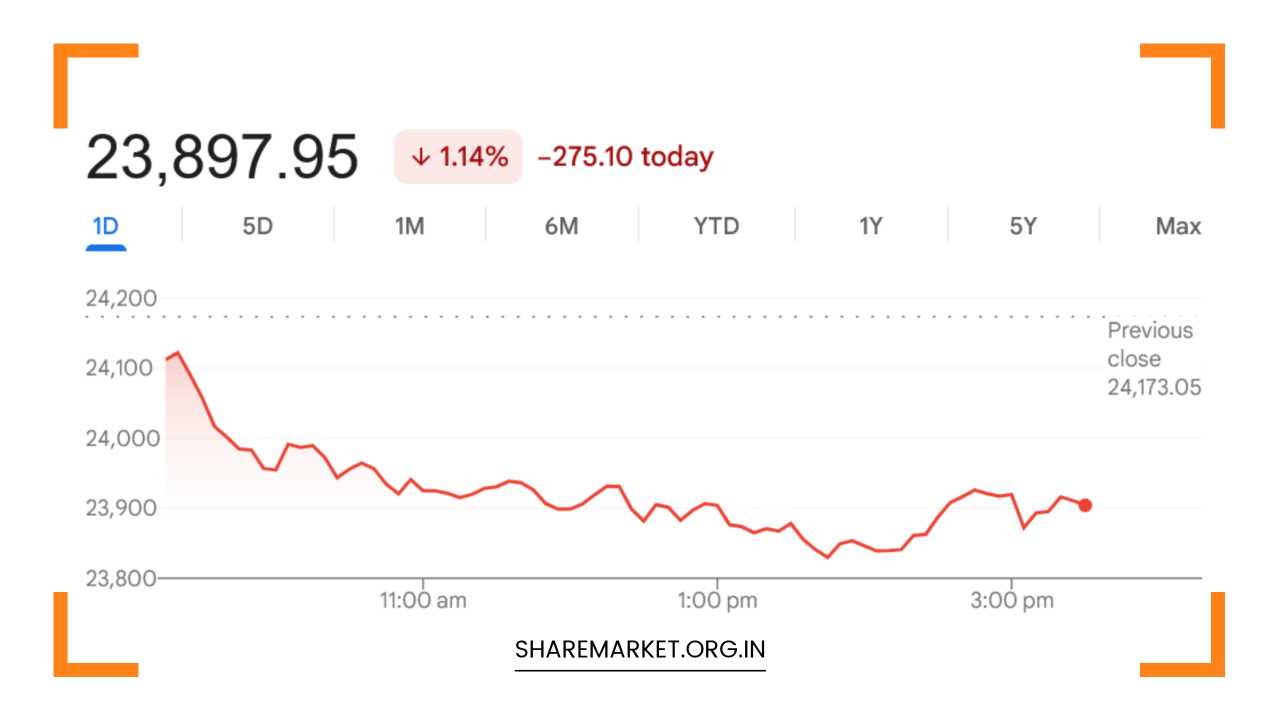Switch to the 5D chart tab
The height and width of the screenshot is (720, 1280).
(257, 227)
